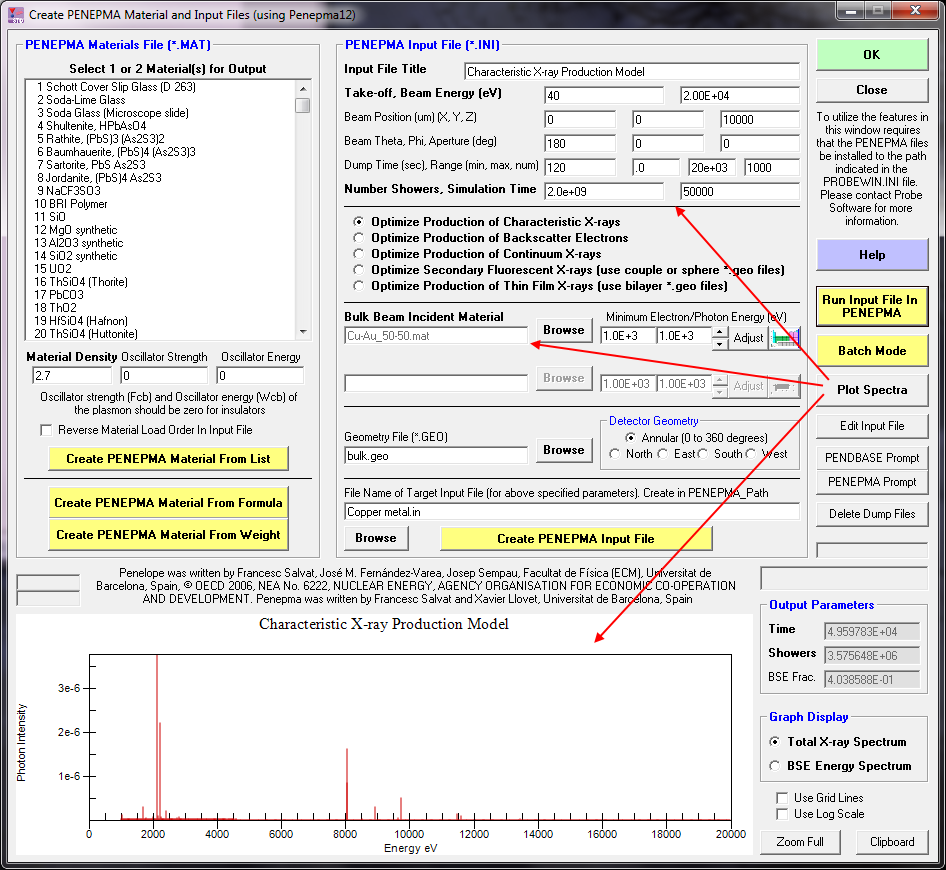Click the application icon in title bar
Screen dimensions: 946x870
16,15
